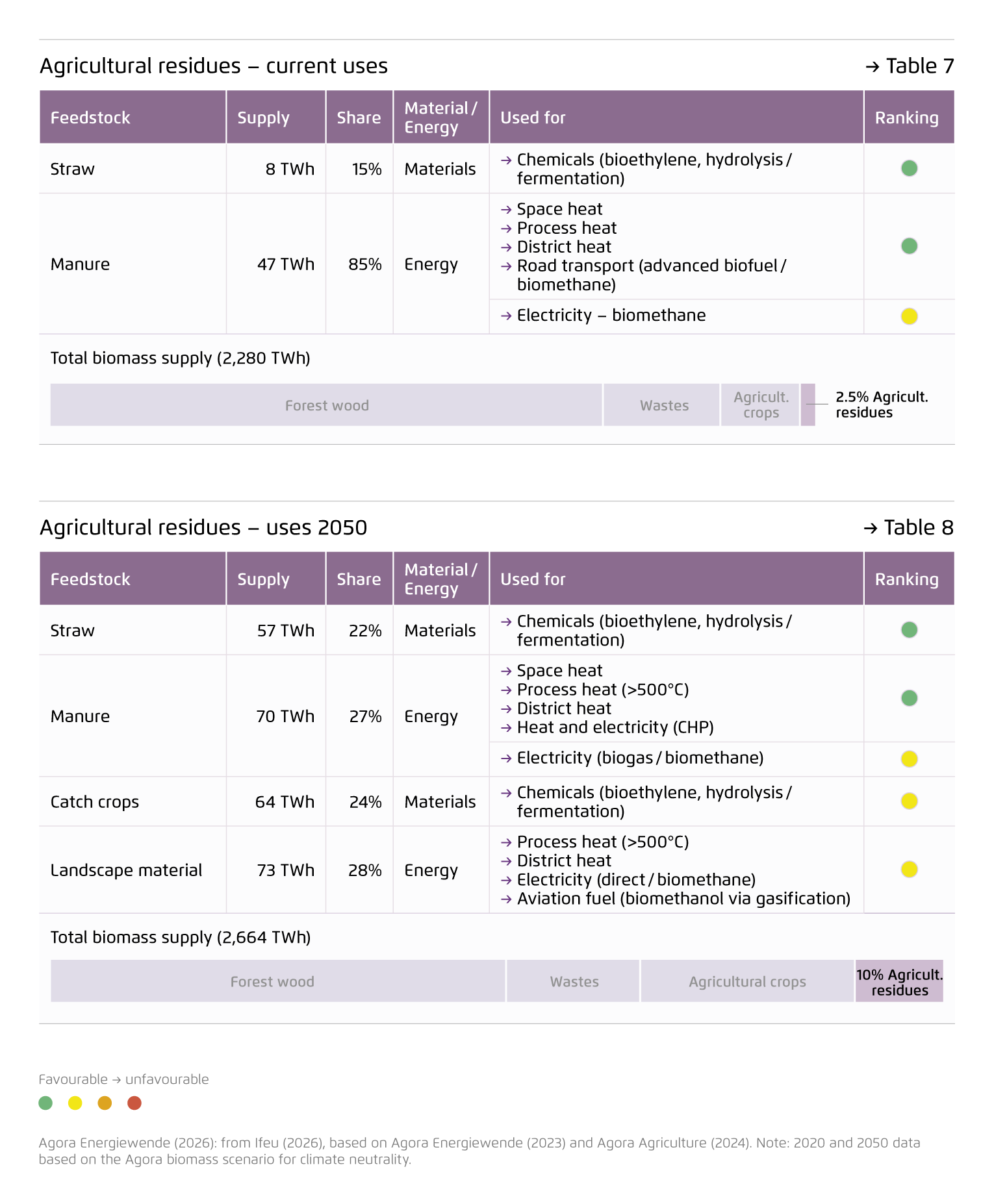Click the Feedstock column header in Table 7
This screenshot has width=994, height=1204.
click(133, 118)
